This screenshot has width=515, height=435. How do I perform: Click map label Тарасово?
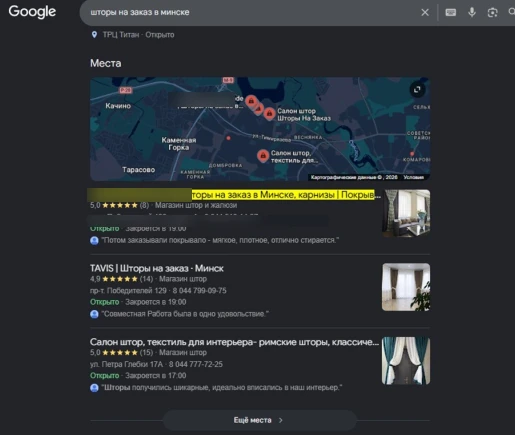[138, 170]
